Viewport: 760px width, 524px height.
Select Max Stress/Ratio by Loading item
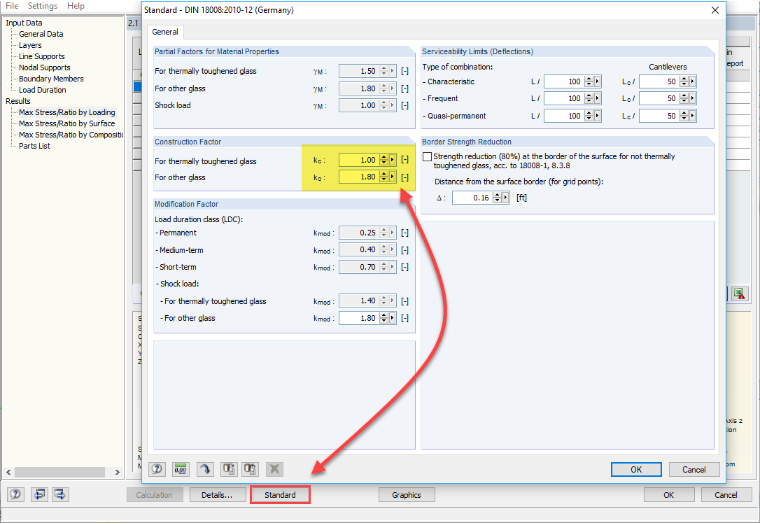pos(67,112)
